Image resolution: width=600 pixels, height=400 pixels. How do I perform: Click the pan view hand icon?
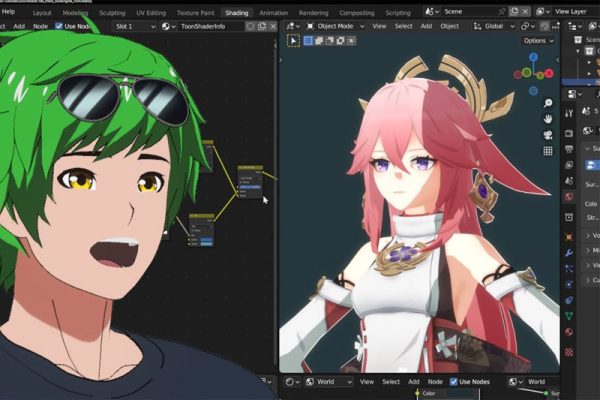click(x=548, y=119)
